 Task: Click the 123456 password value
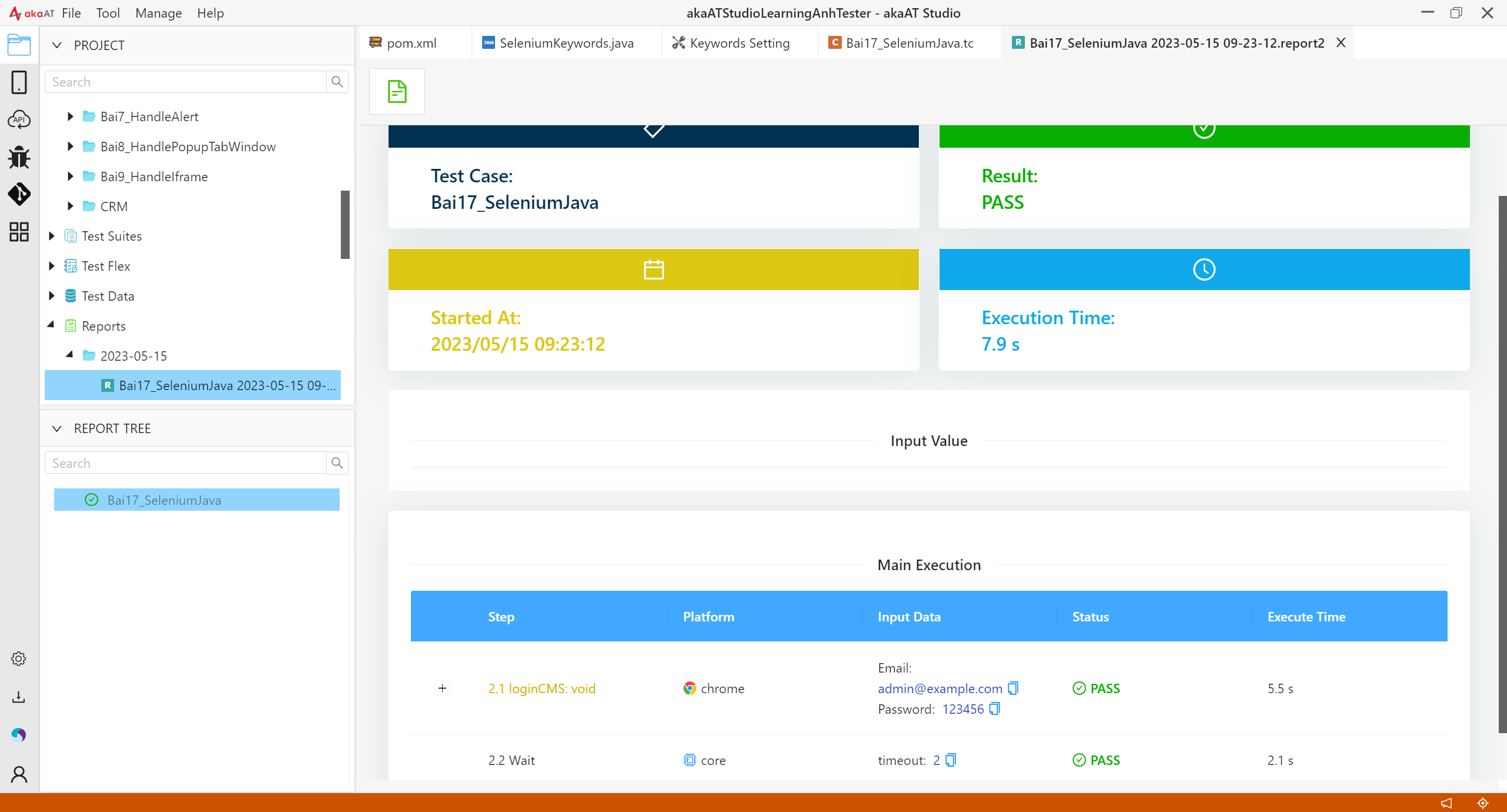[x=963, y=709]
